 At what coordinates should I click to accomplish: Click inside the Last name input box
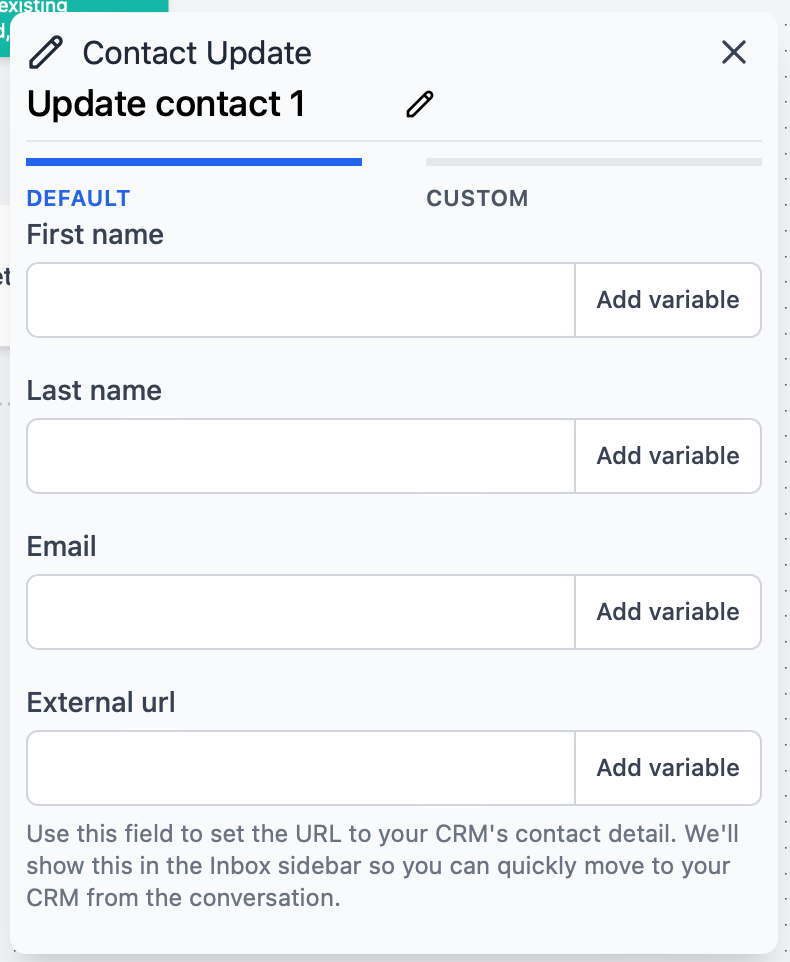click(300, 456)
